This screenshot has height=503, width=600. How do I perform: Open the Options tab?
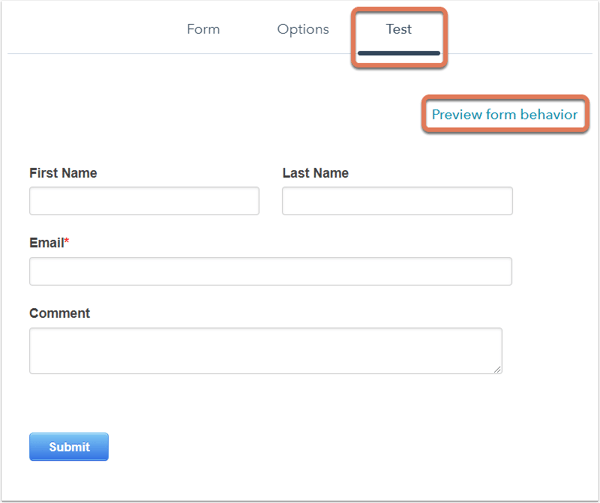click(303, 29)
